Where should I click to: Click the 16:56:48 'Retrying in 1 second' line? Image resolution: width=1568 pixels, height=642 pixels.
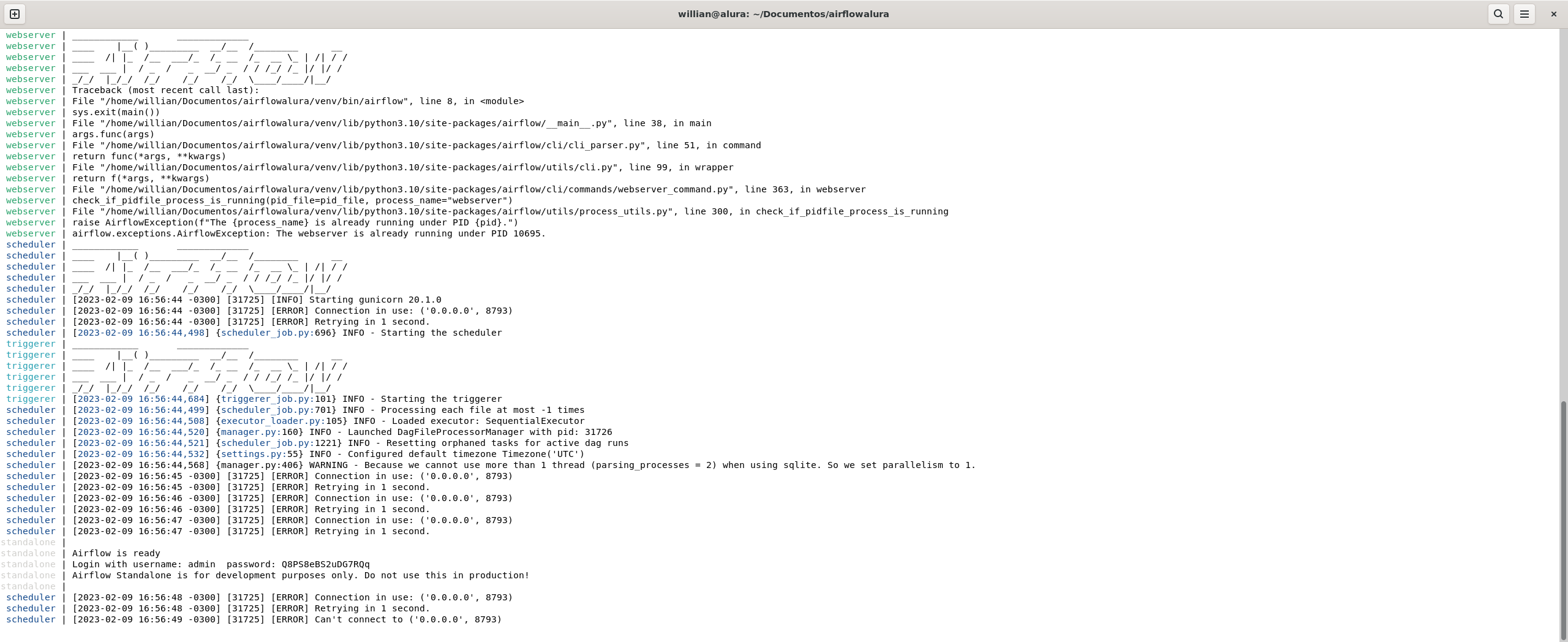click(251, 608)
